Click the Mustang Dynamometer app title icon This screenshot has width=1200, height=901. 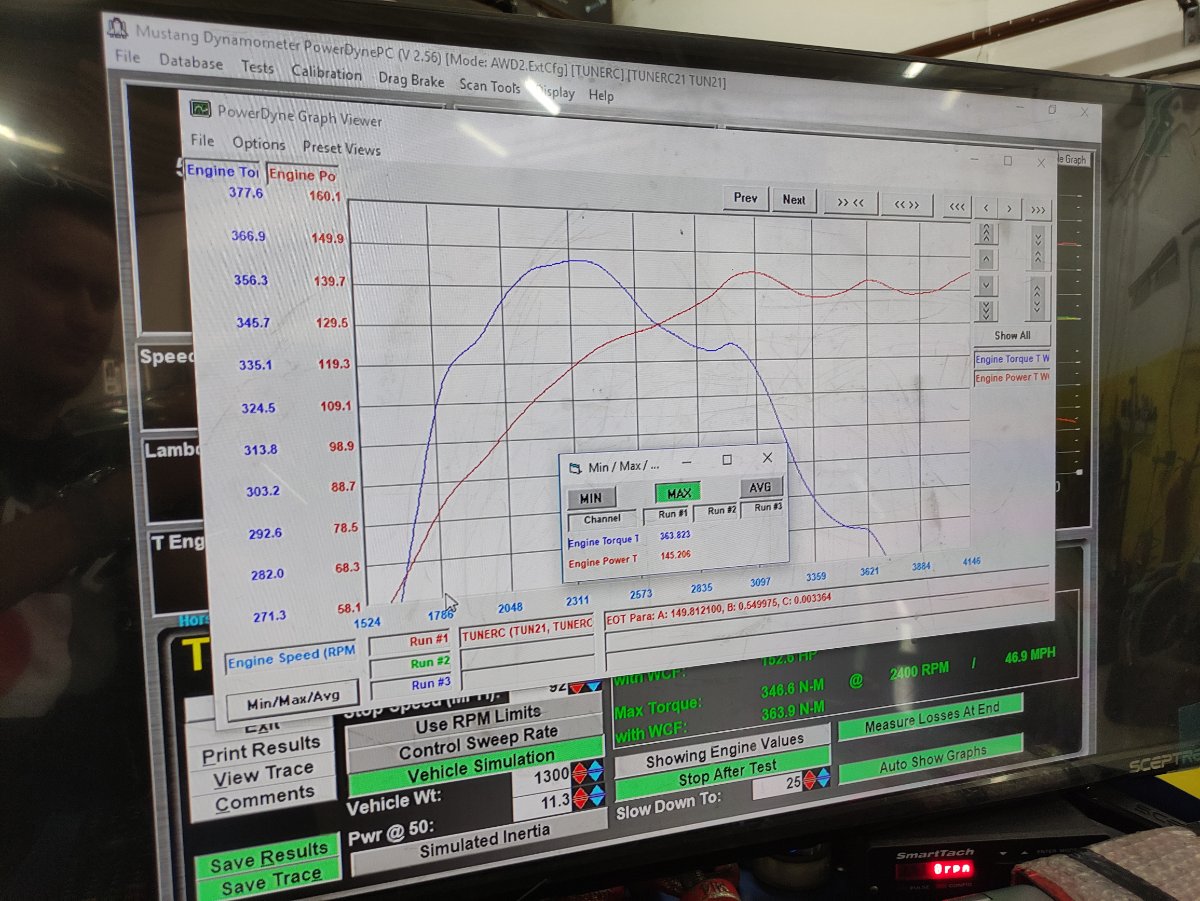pos(117,27)
